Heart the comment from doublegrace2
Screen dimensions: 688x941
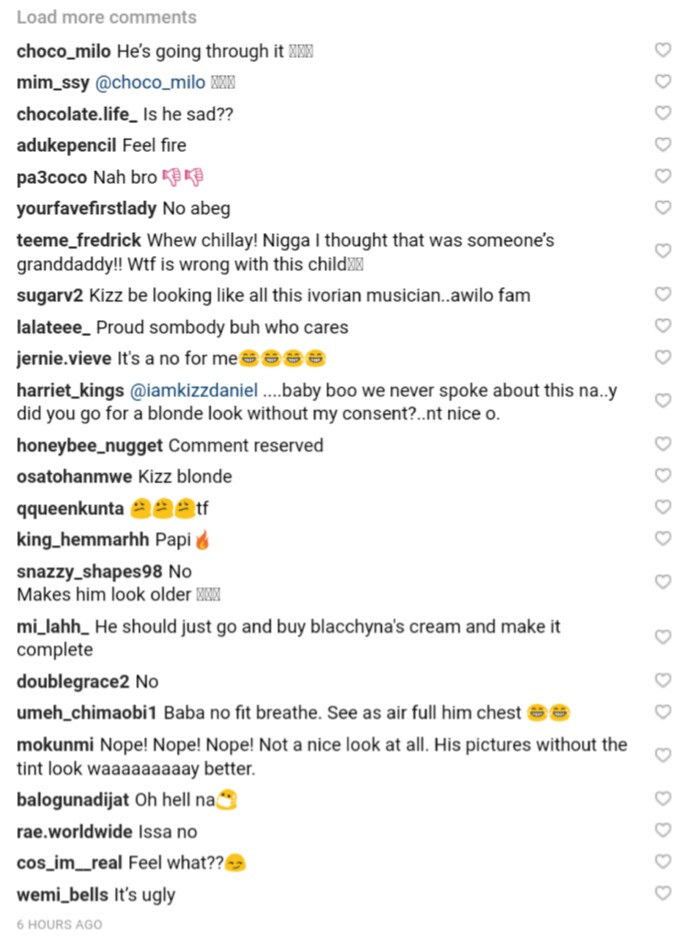point(662,681)
